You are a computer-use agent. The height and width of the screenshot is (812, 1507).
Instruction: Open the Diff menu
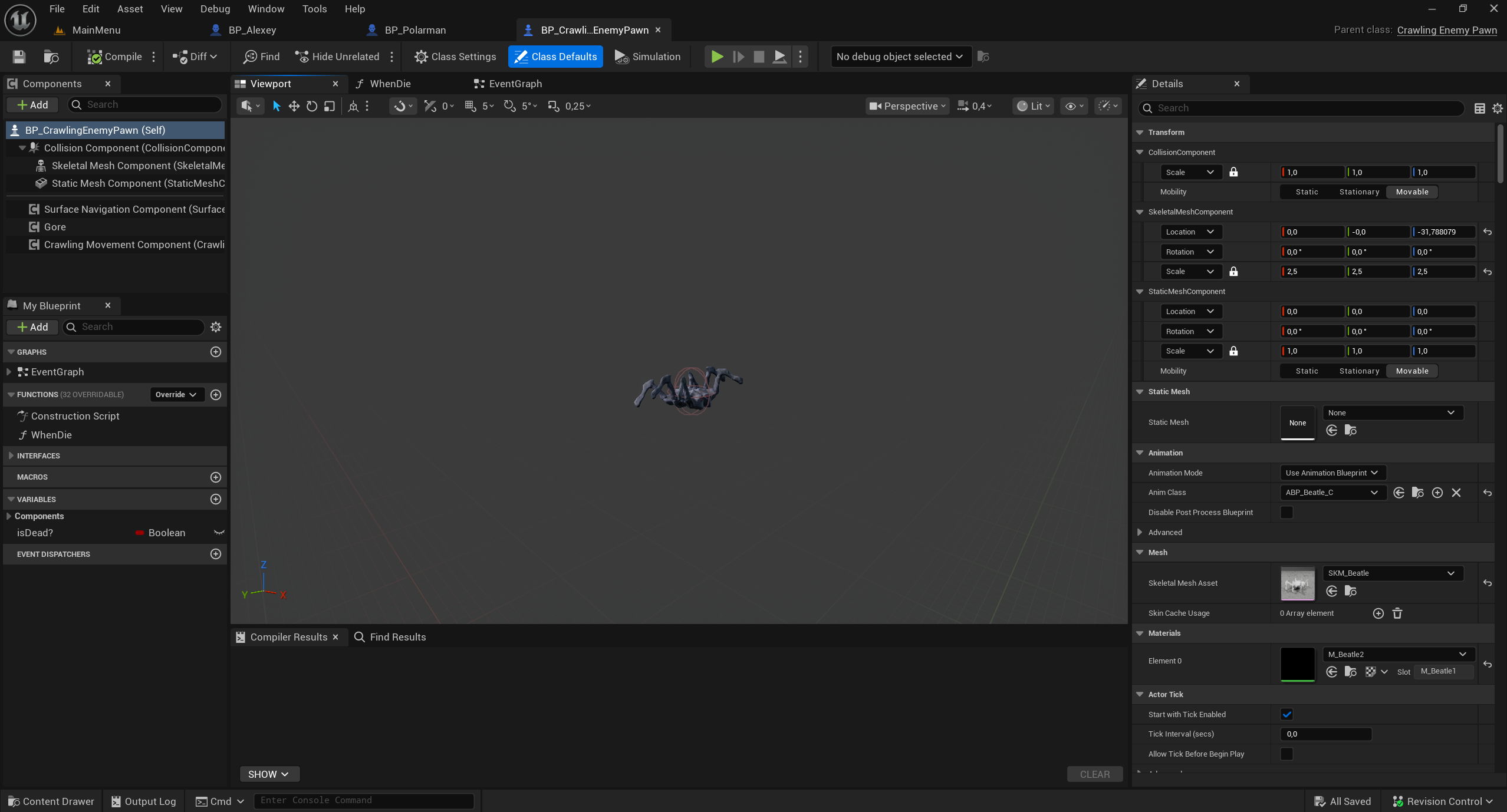pyautogui.click(x=195, y=57)
